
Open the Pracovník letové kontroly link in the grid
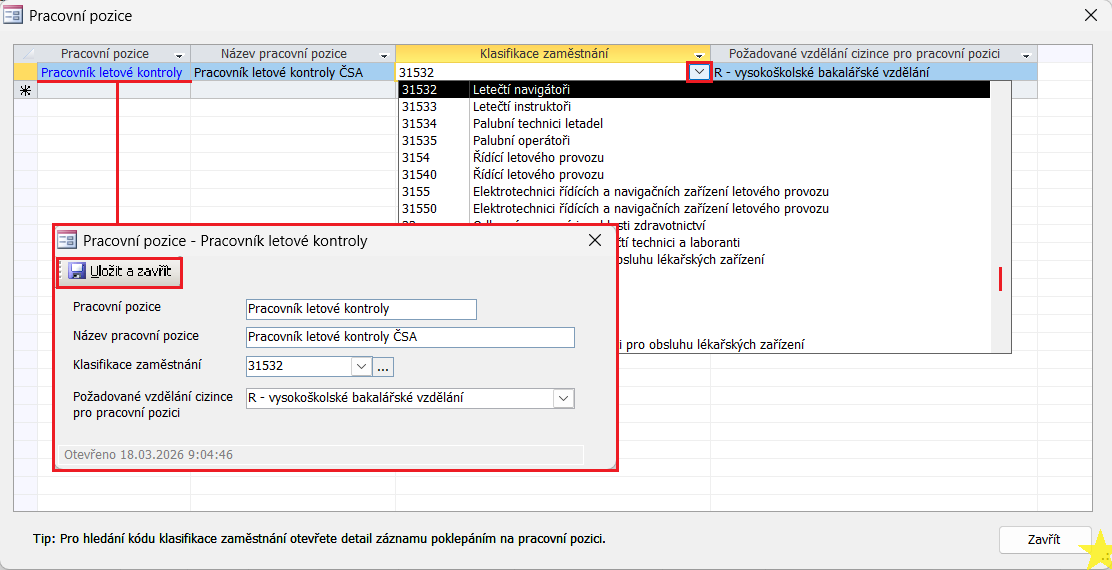click(112, 72)
